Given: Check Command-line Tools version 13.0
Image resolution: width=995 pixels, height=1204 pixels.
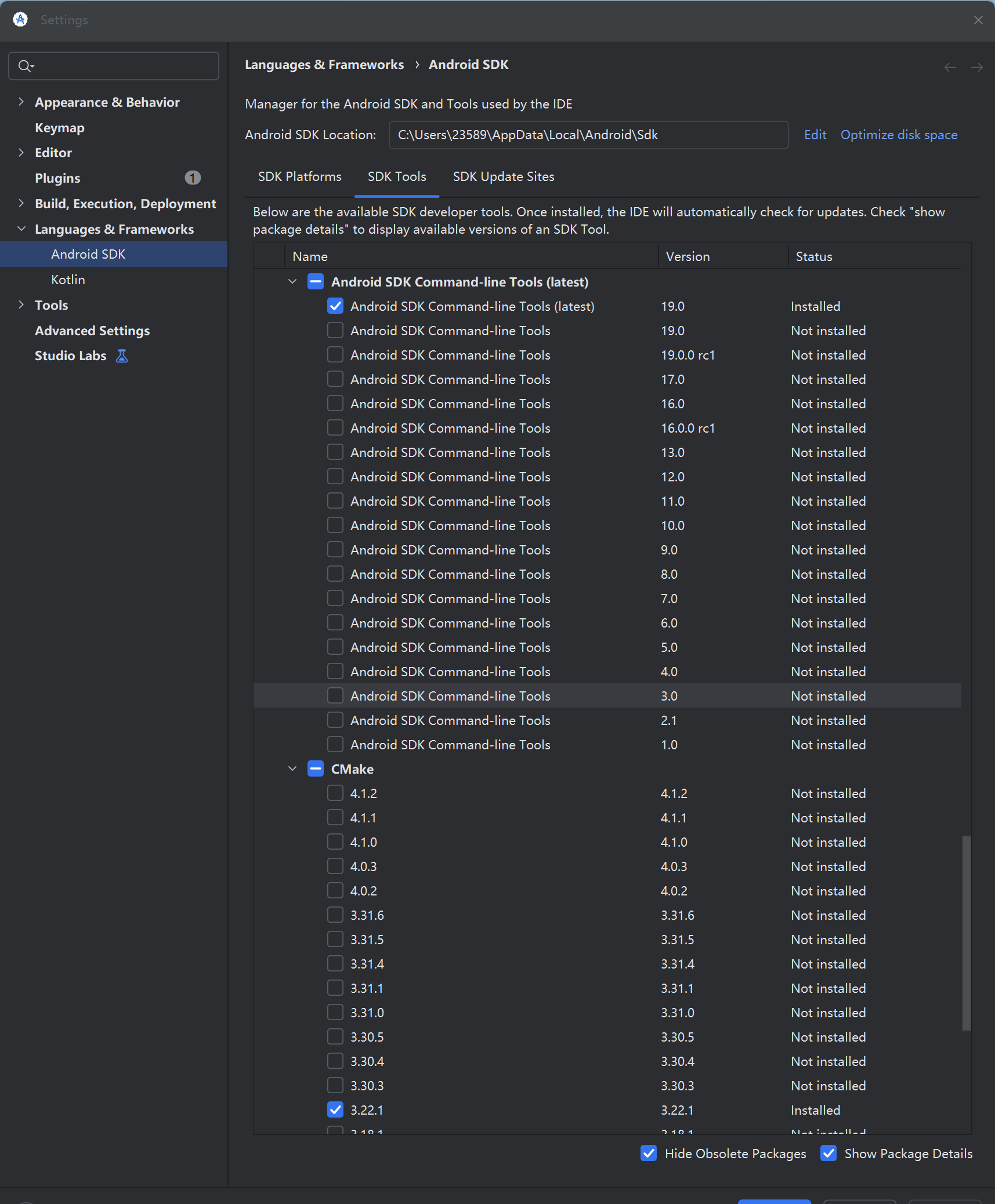Looking at the screenshot, I should (x=335, y=452).
